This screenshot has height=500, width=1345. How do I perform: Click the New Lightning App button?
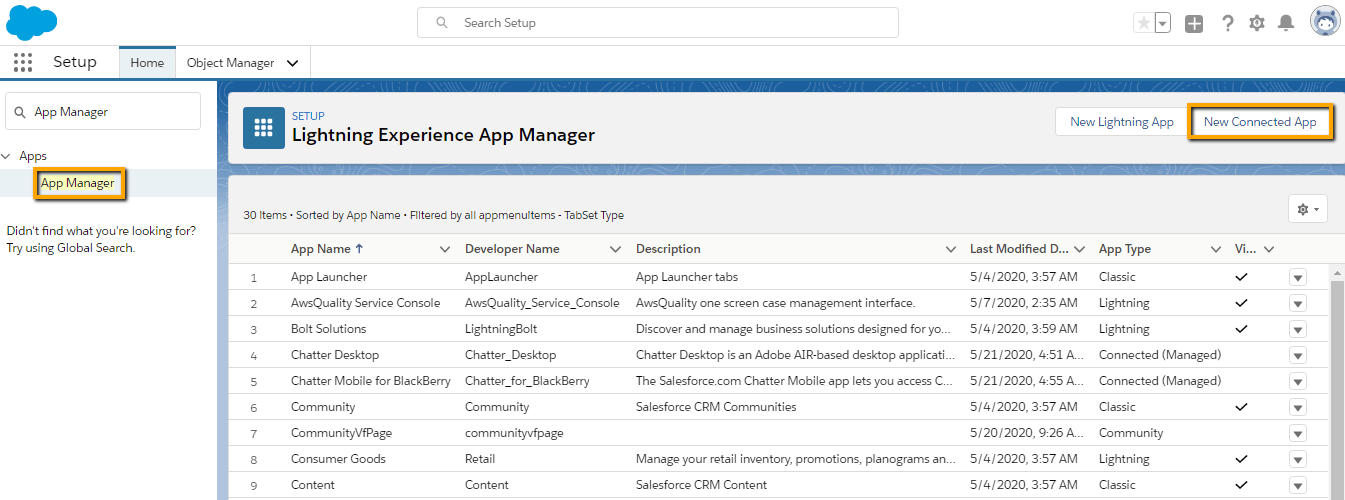click(1122, 122)
